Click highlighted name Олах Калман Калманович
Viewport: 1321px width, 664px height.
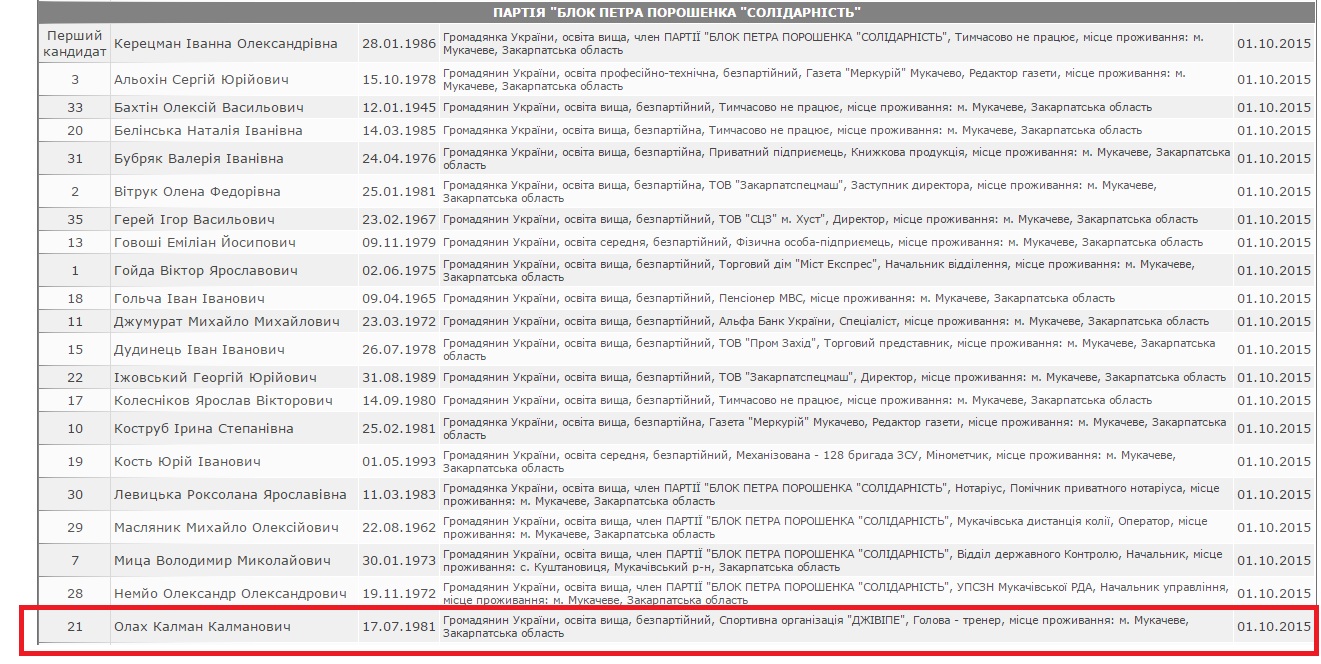pos(203,626)
